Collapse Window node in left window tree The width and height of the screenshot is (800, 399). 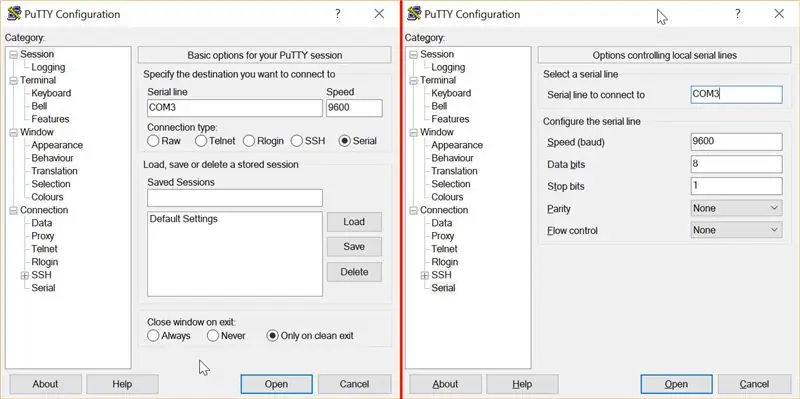pos(13,132)
